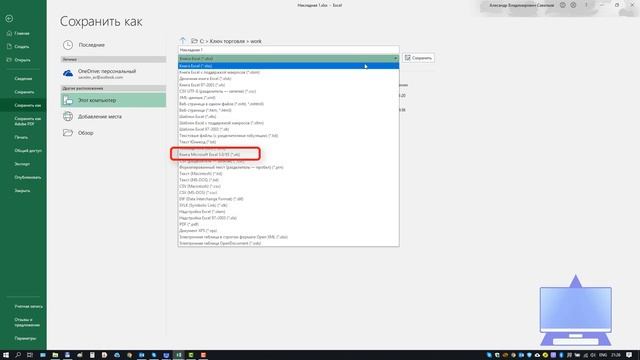Choose SYLK (Symbolic Link) (*.slk)

289,205
